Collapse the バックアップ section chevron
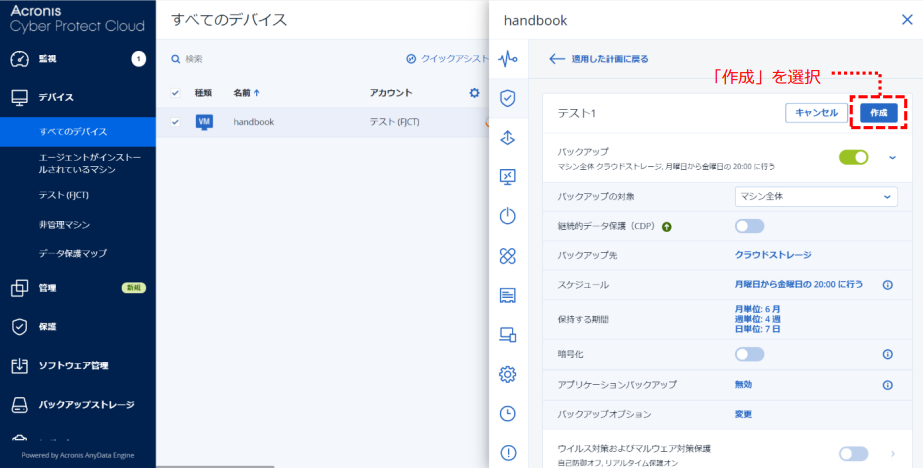 tap(892, 157)
